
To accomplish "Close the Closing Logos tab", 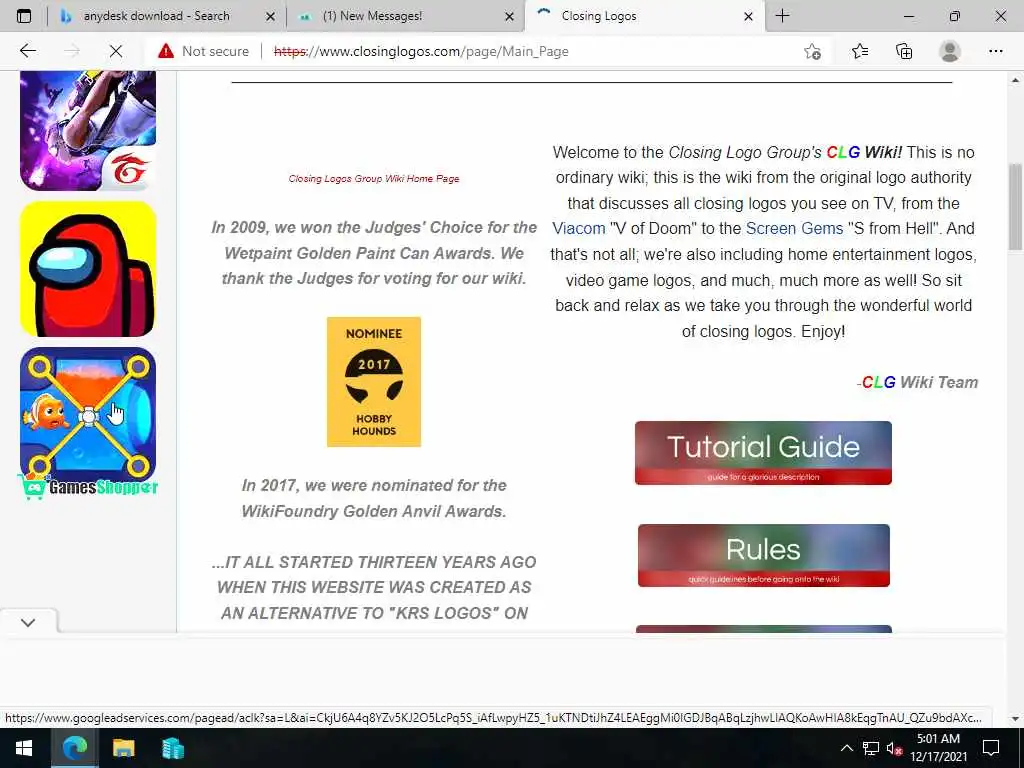I will (748, 16).
